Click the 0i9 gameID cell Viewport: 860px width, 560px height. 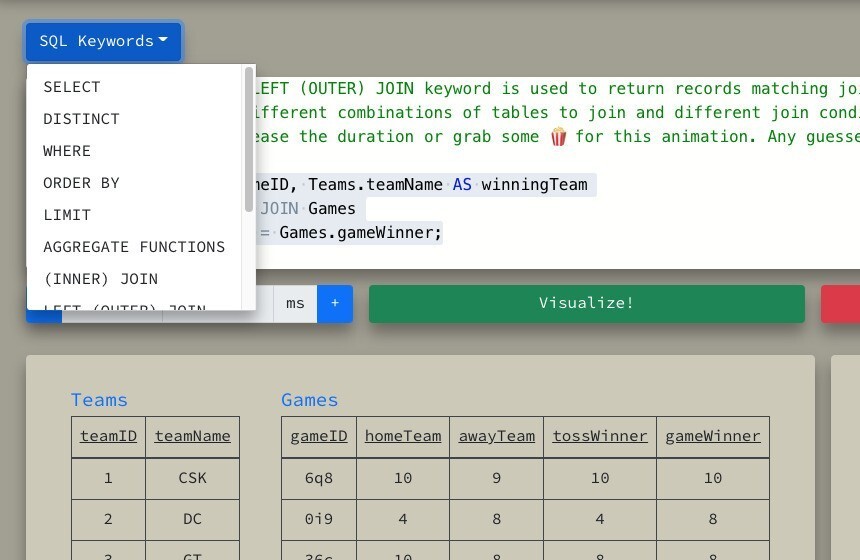[x=319, y=519]
